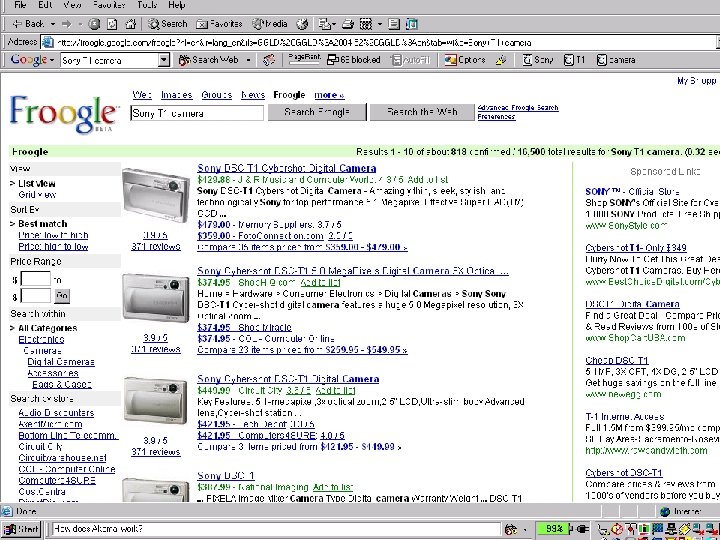Switch to the Images search tab
Screen dimensions: 720x540
(176, 95)
